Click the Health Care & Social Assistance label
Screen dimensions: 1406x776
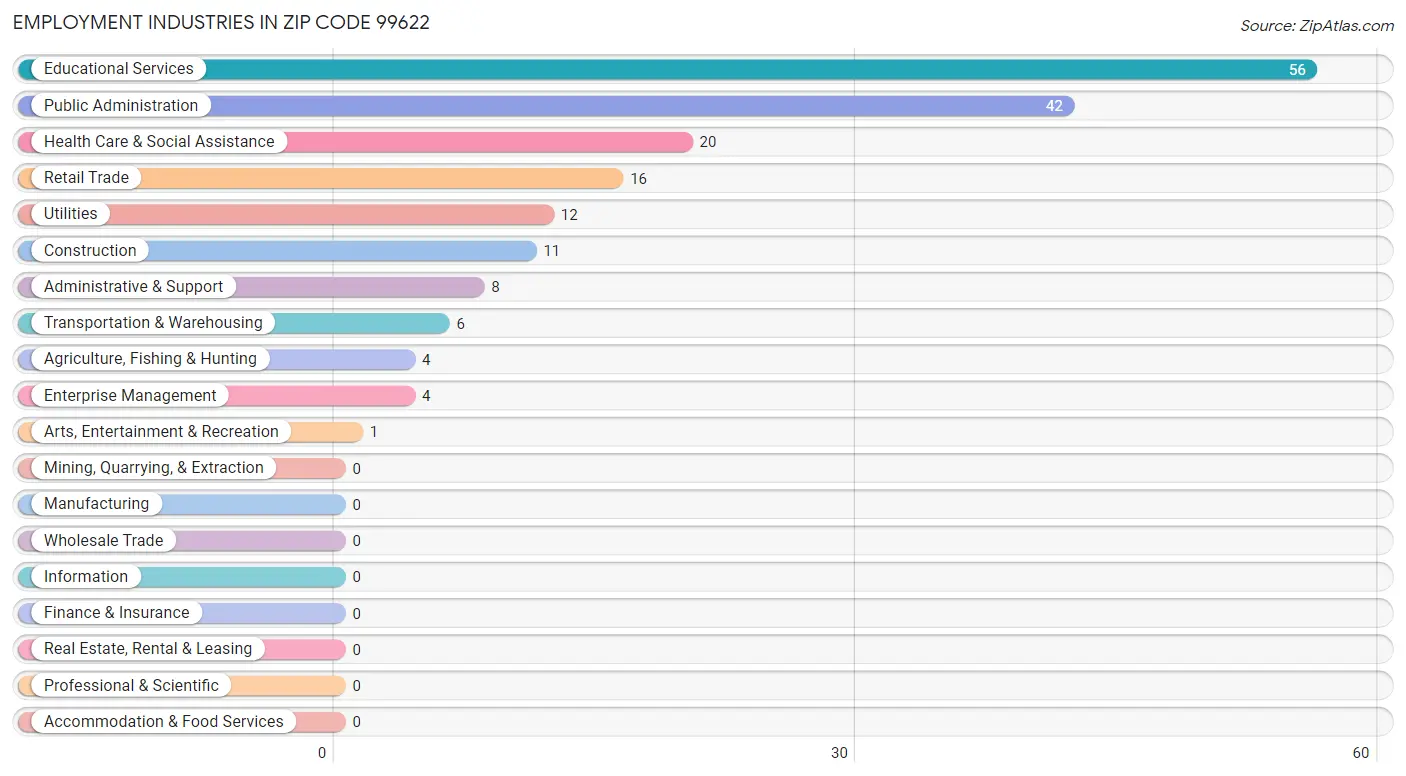[x=159, y=142]
